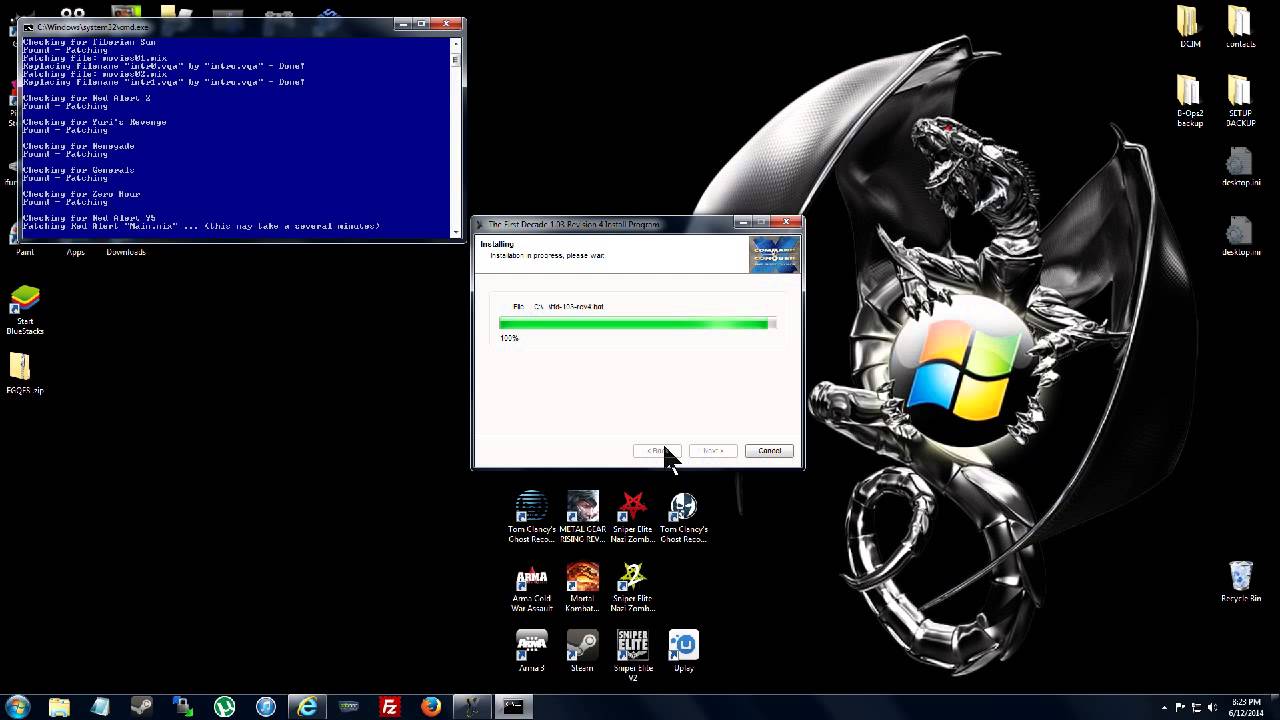Click "Checking for Yuri's Revenge" line in cmd

point(95,122)
